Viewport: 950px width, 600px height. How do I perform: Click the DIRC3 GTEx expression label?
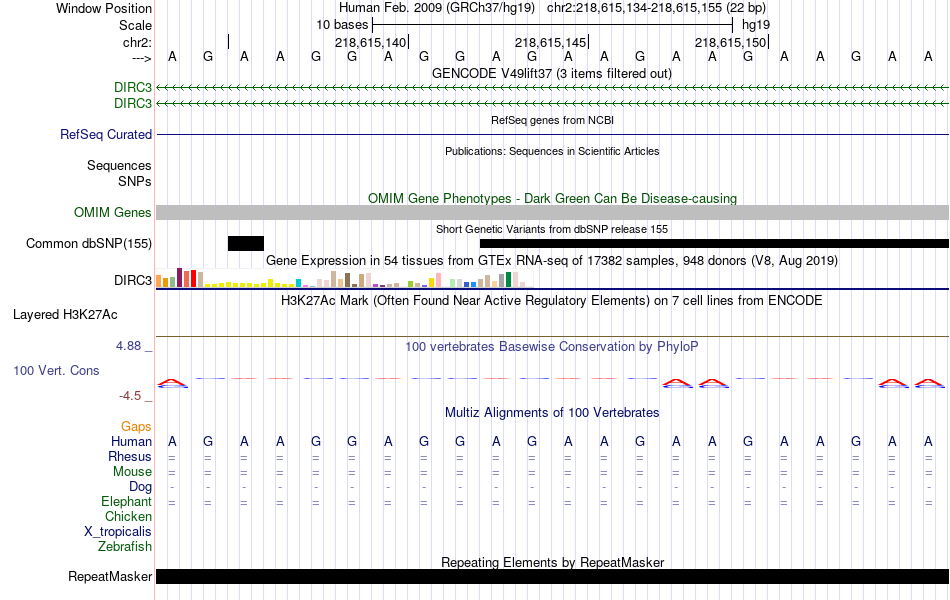pyautogui.click(x=133, y=281)
